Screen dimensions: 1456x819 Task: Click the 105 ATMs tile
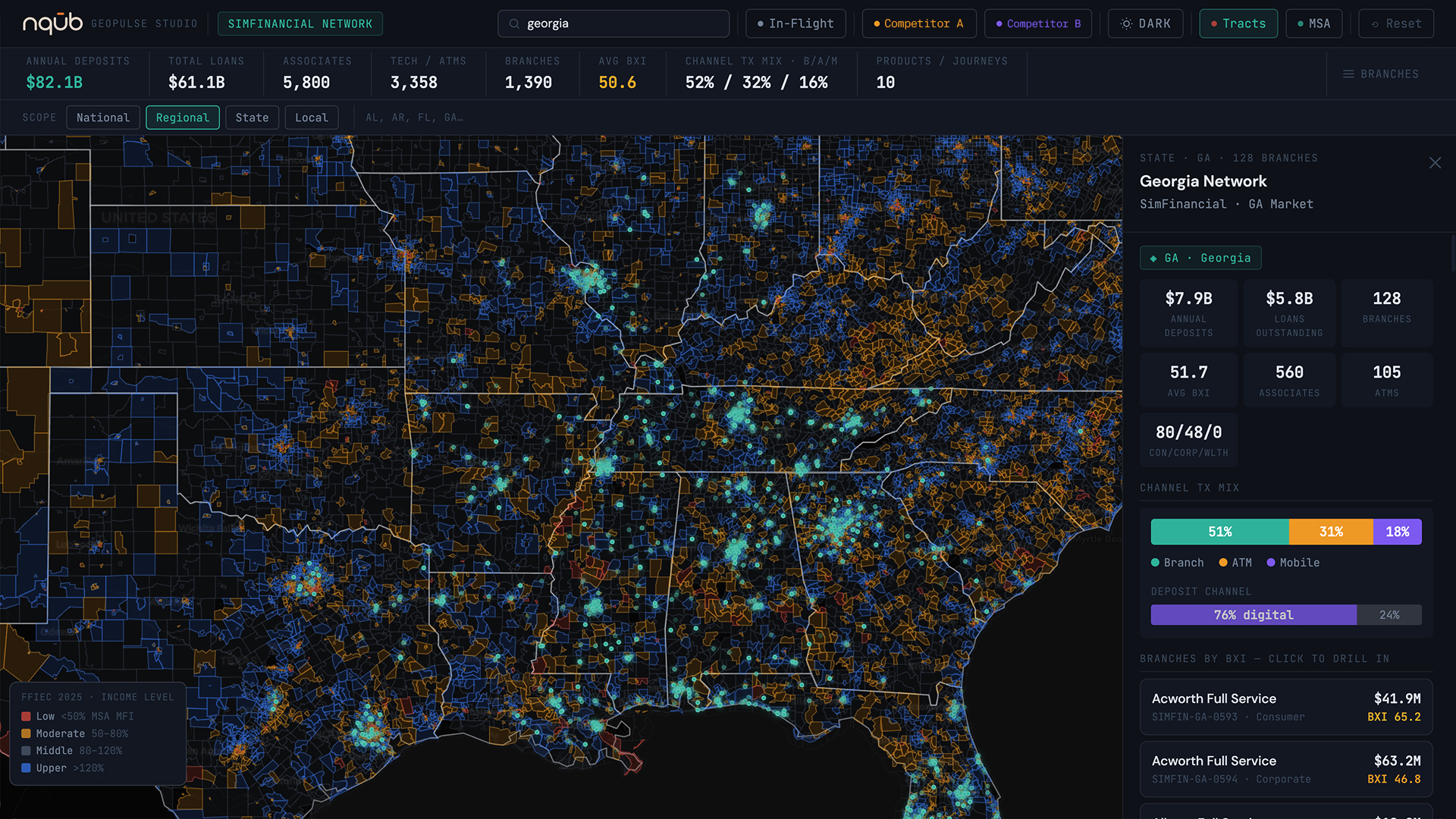tap(1387, 381)
